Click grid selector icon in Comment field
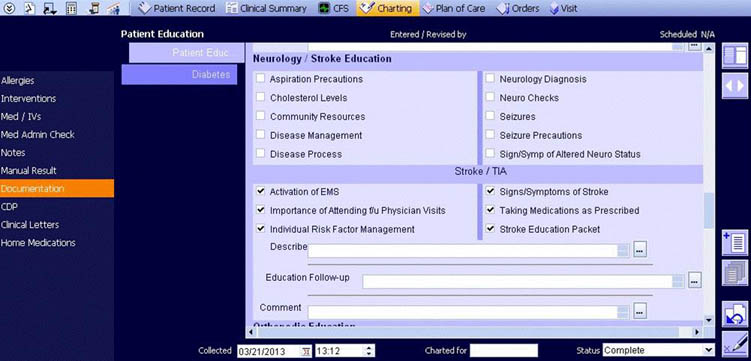 pos(623,312)
